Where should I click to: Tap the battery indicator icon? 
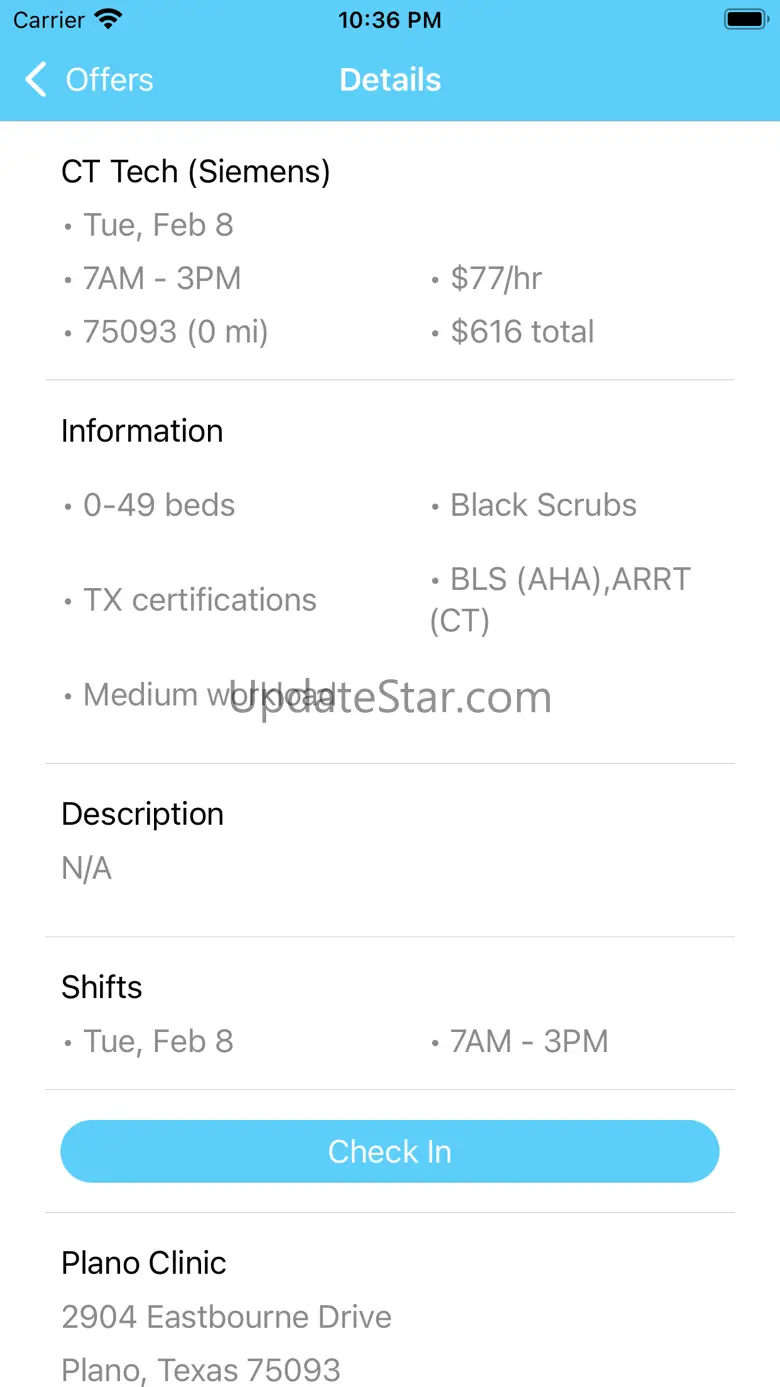click(x=744, y=20)
